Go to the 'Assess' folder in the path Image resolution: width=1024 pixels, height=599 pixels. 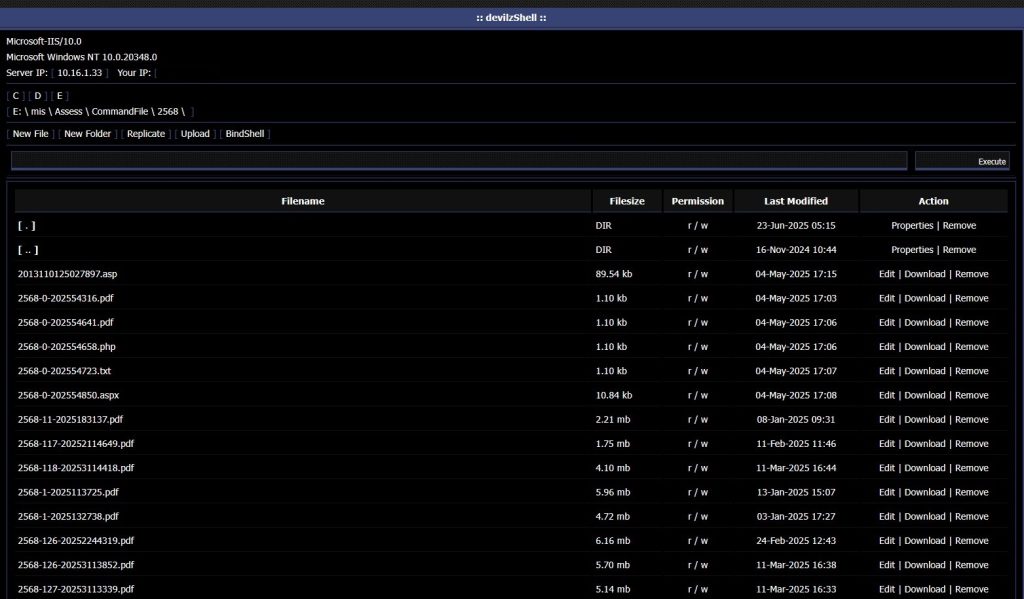coord(70,112)
